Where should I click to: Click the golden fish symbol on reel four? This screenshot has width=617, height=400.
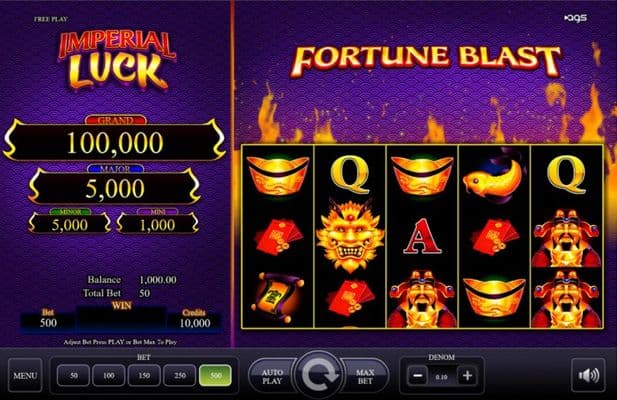coord(494,176)
